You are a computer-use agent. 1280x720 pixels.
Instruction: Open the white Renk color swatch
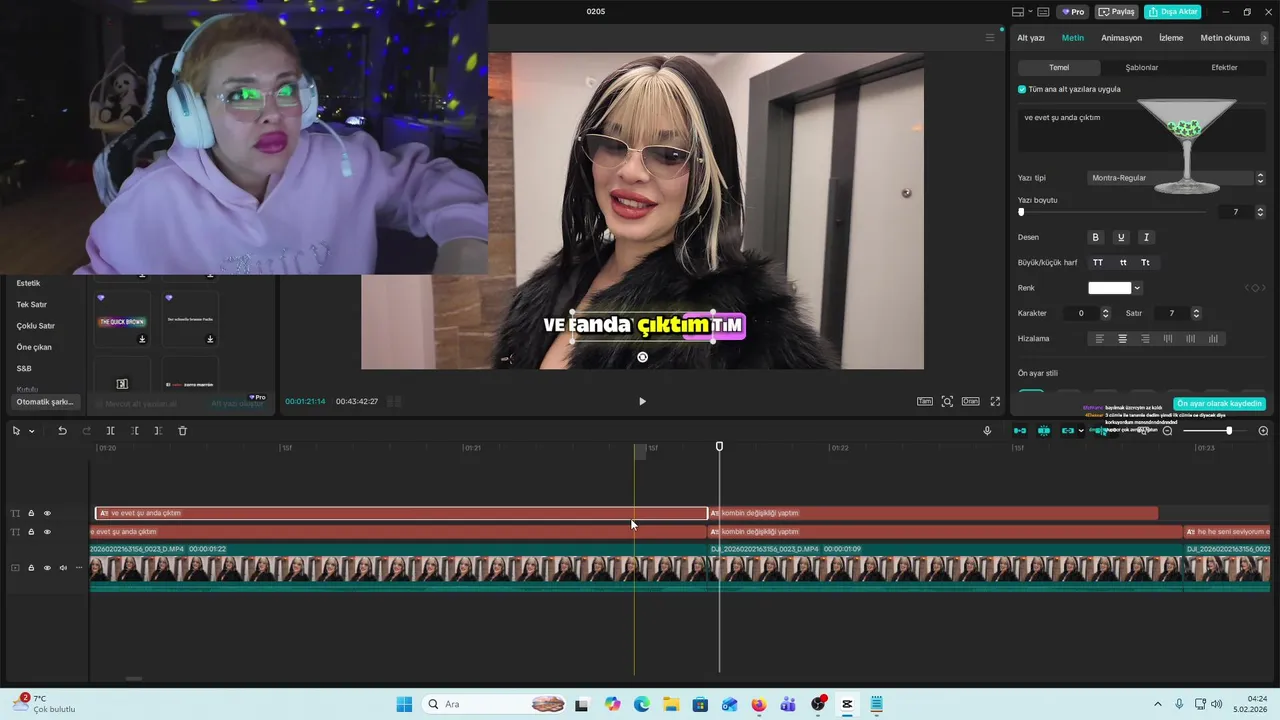(1109, 288)
